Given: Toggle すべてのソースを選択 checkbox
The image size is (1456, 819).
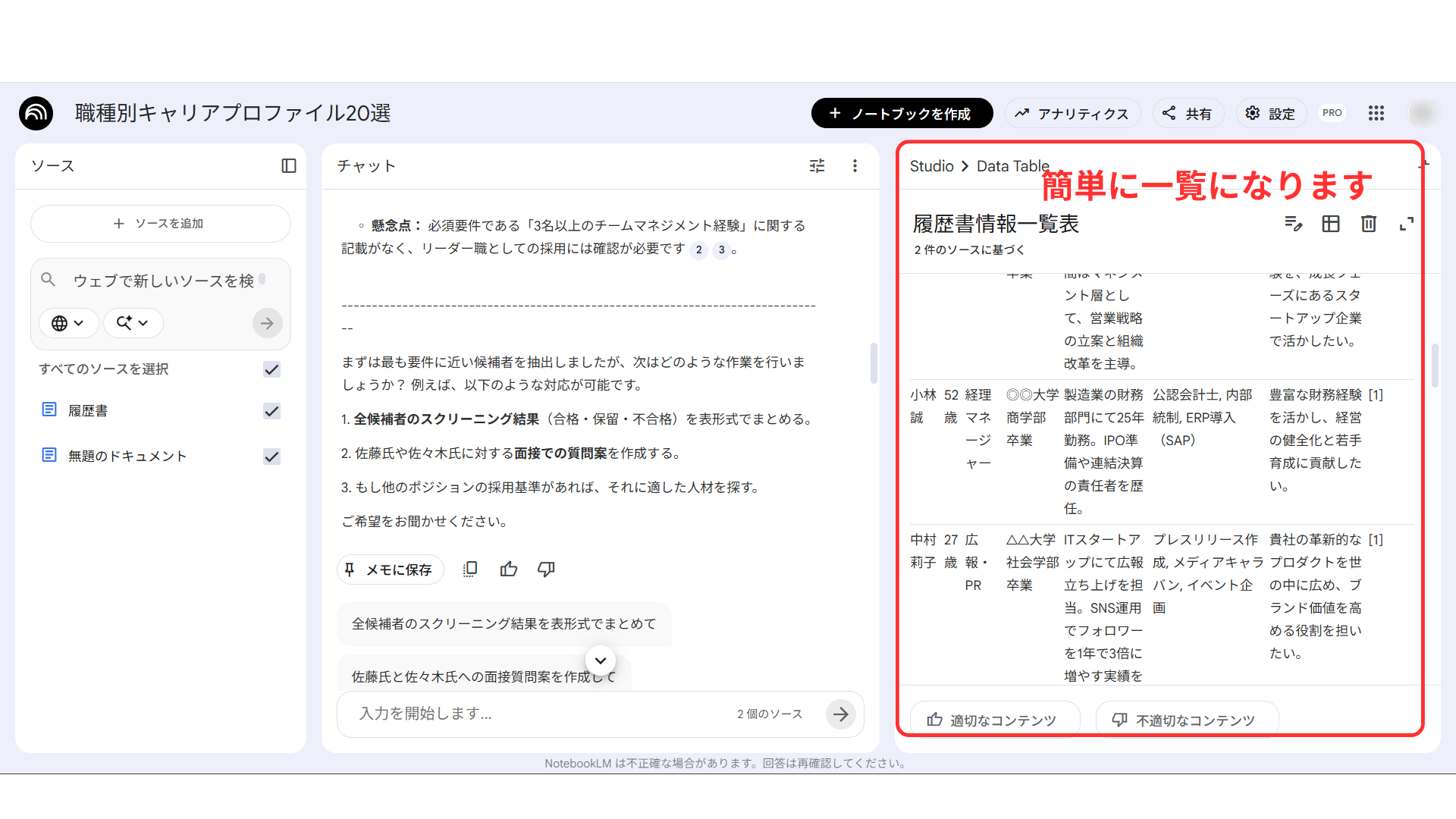Looking at the screenshot, I should [x=271, y=369].
